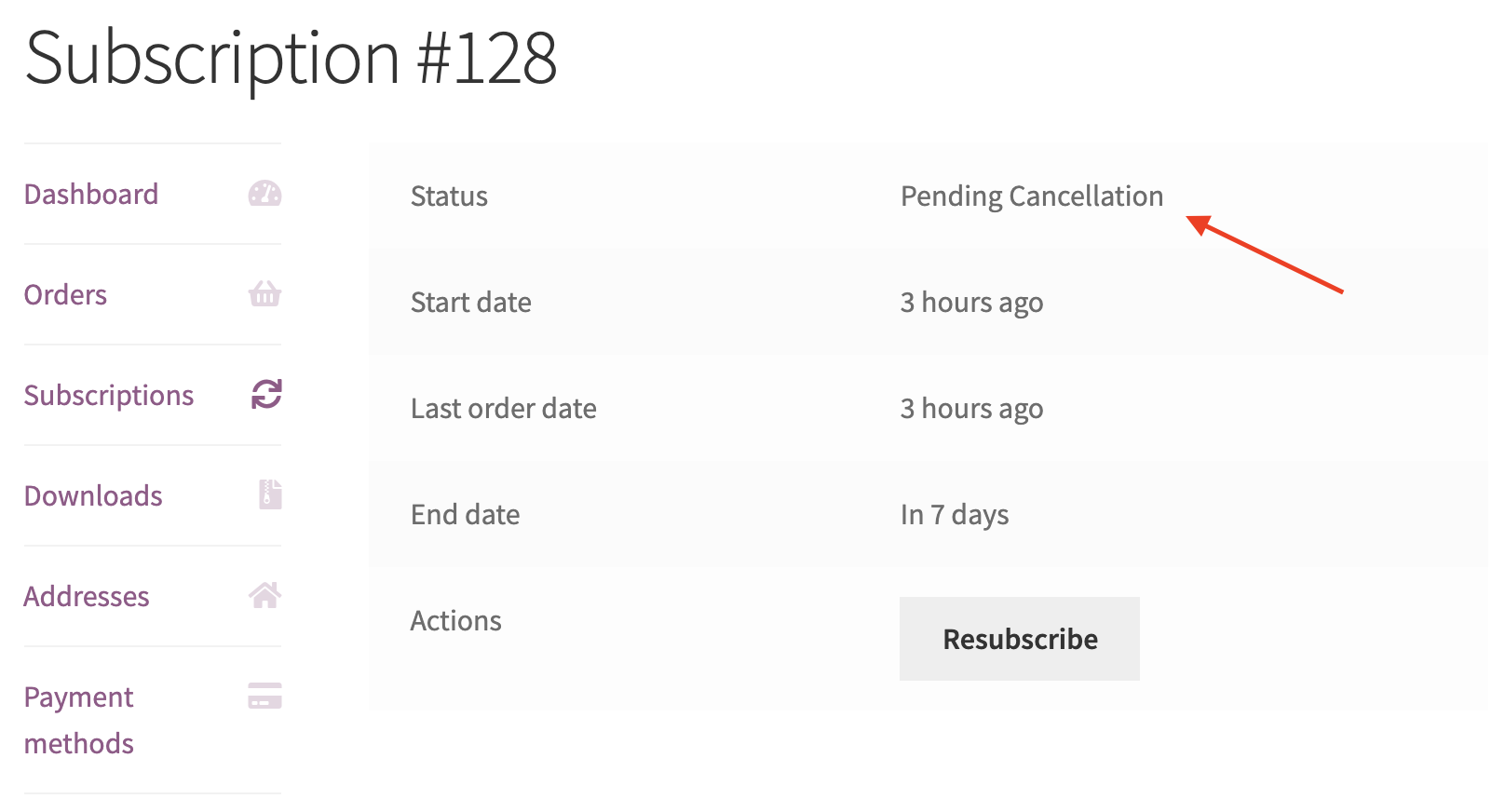This screenshot has height=812, width=1505.
Task: Click the Addresses house icon
Action: pyautogui.click(x=265, y=595)
